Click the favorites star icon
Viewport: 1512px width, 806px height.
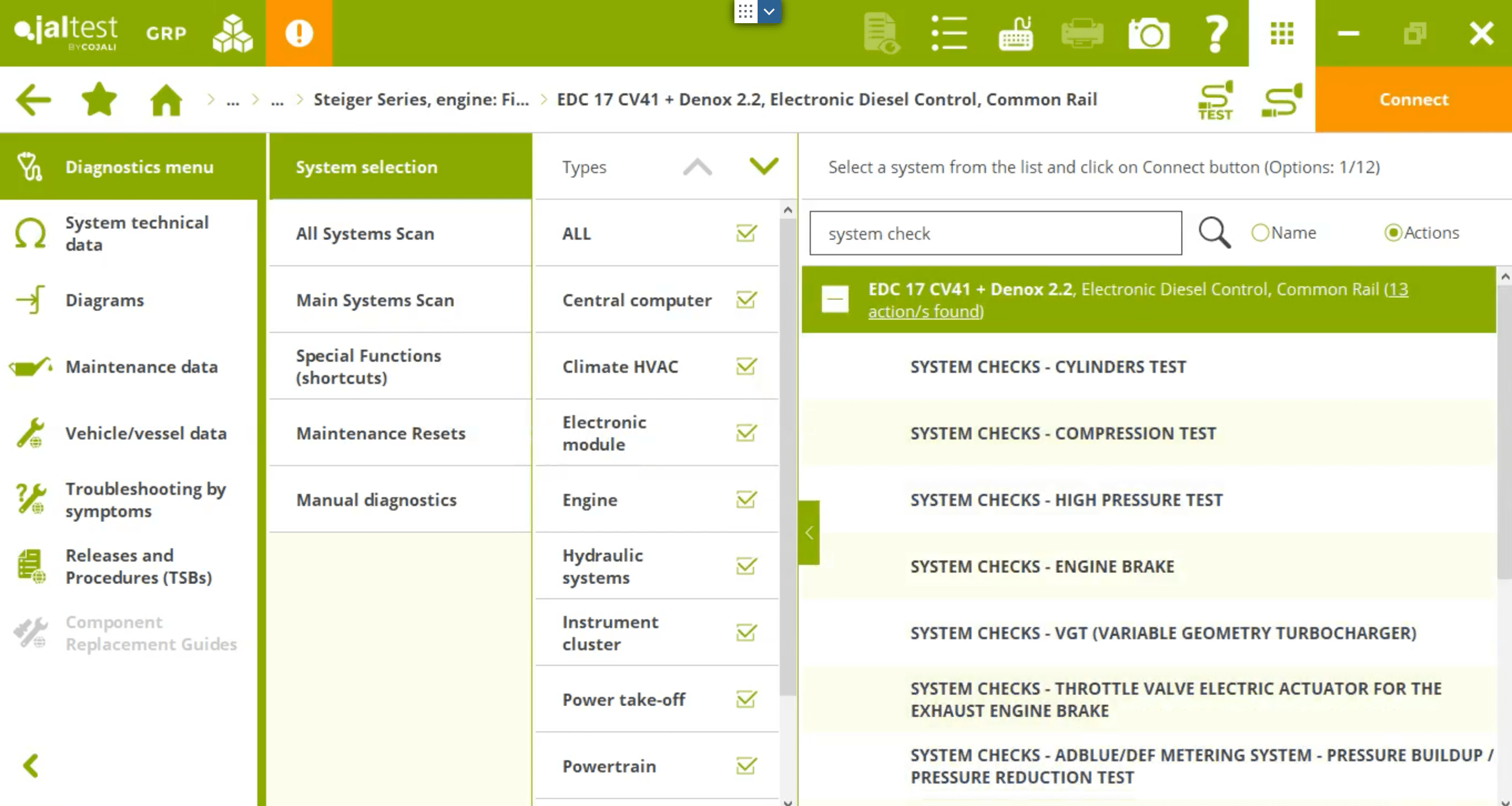[98, 100]
